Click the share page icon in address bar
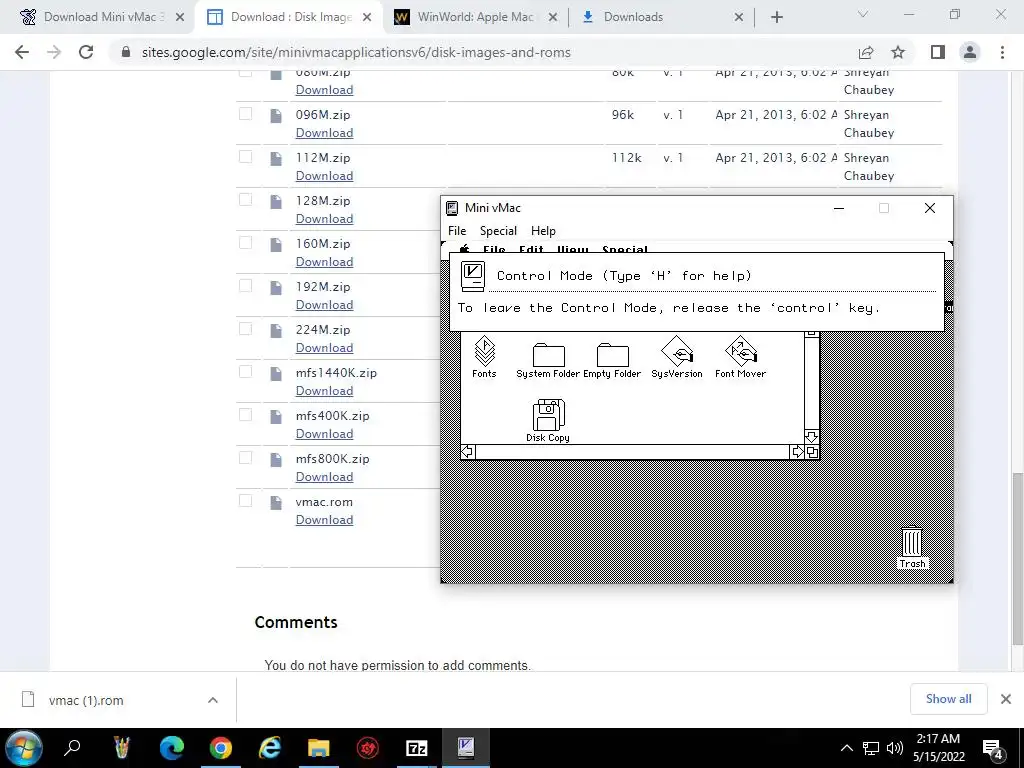 [x=866, y=52]
